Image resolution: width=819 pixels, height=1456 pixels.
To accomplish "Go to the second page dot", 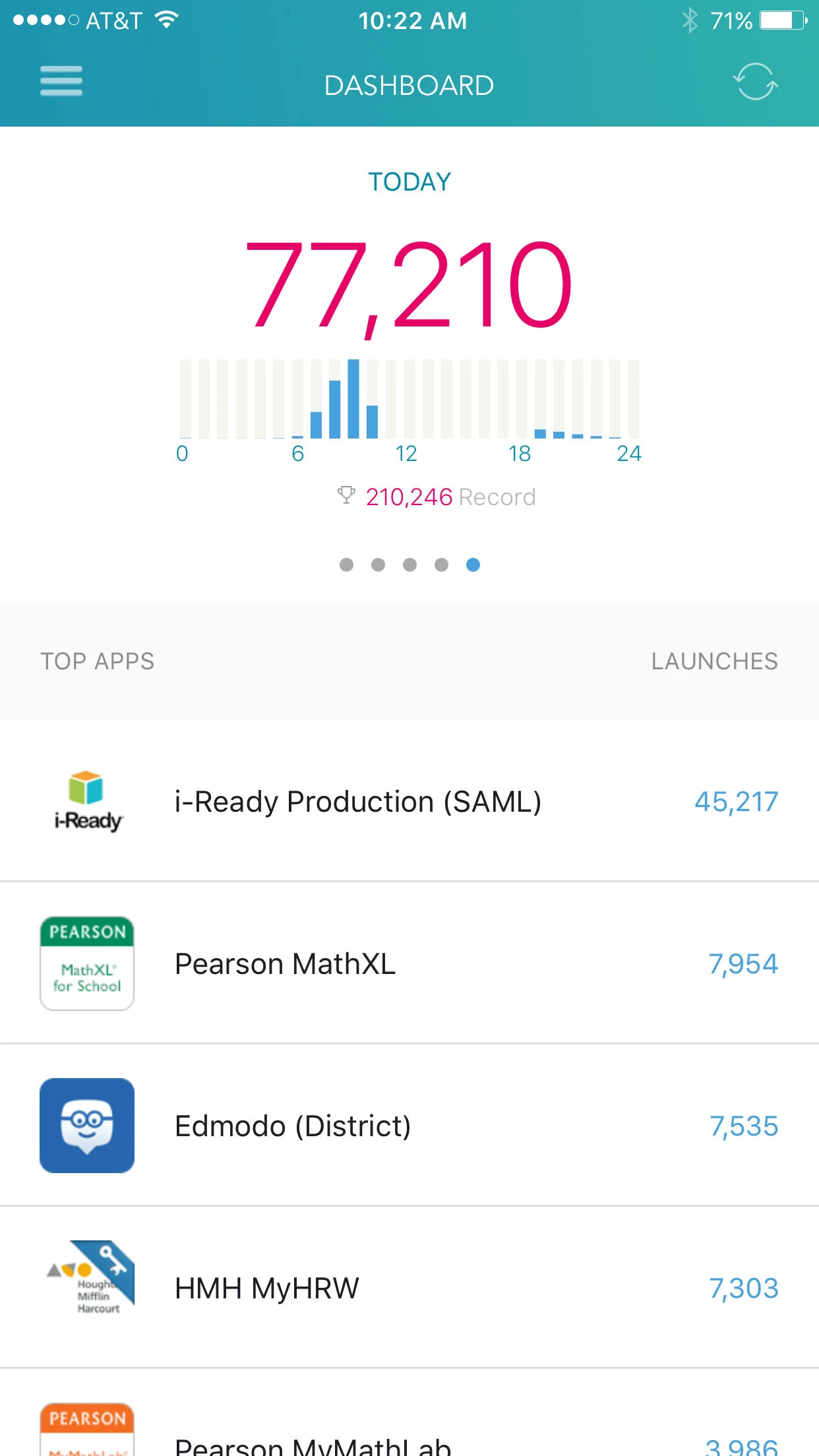I will [x=378, y=564].
